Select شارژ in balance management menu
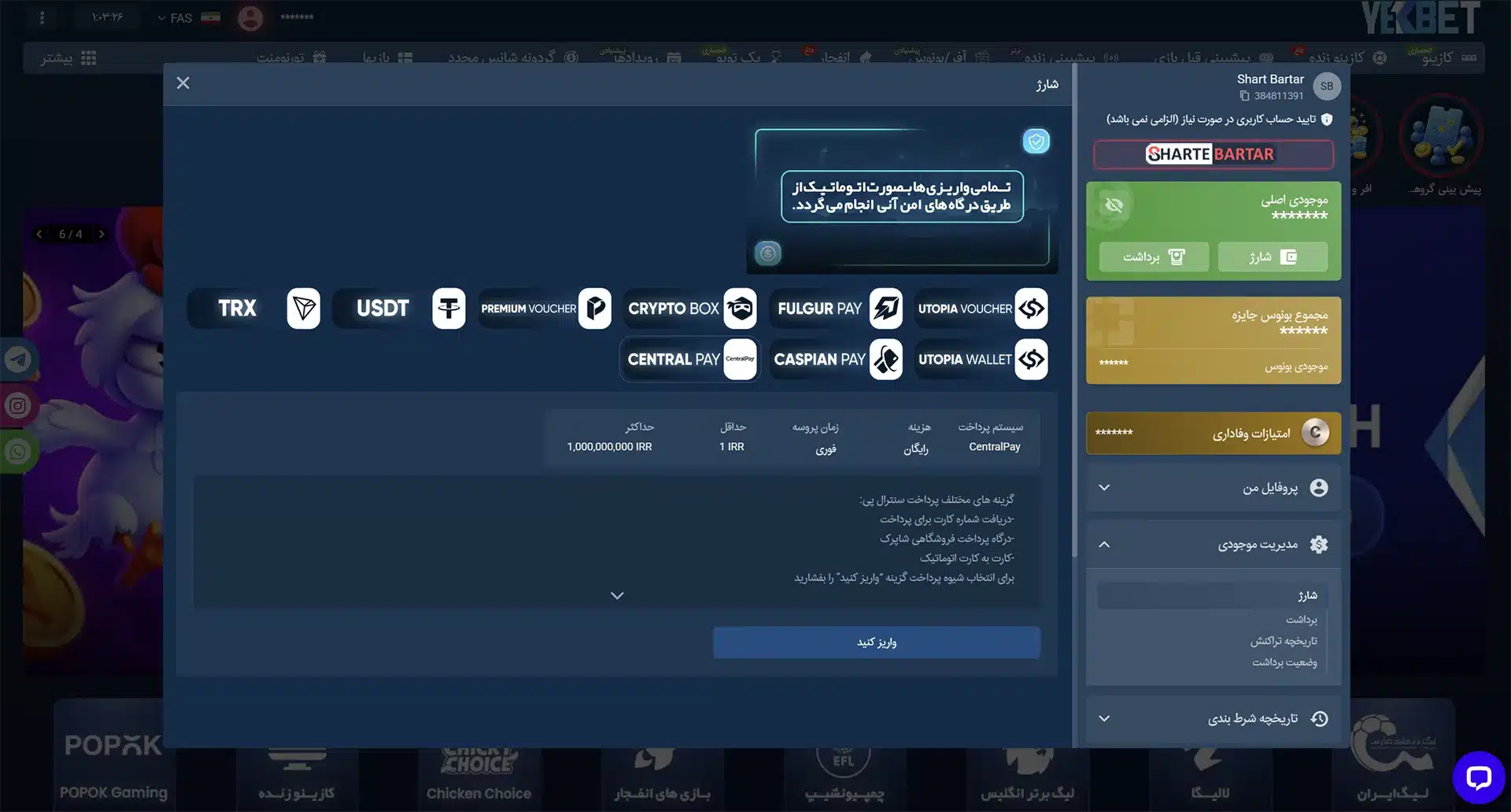The image size is (1511, 812). pyautogui.click(x=1212, y=596)
